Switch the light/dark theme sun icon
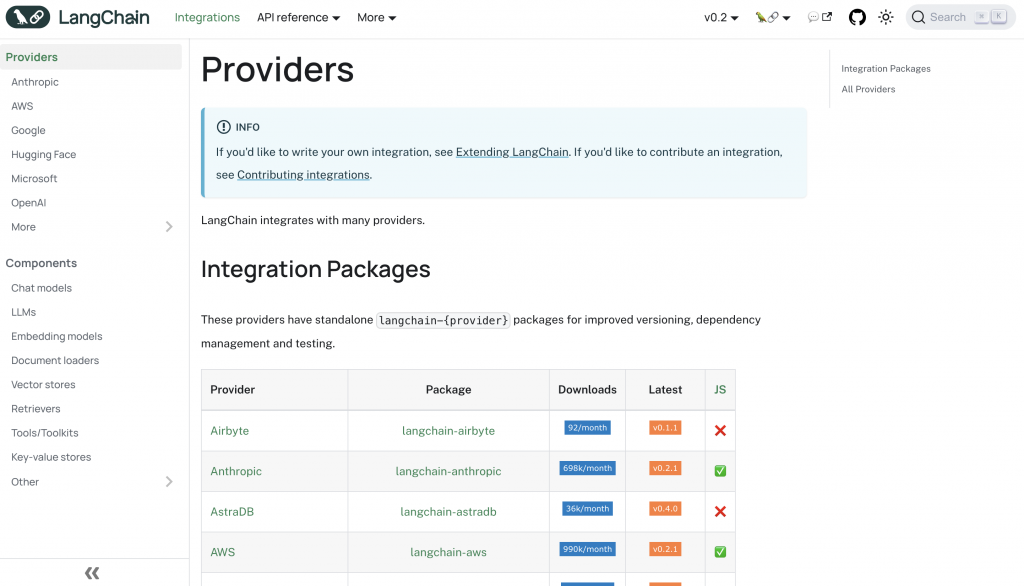Viewport: 1024px width, 586px height. [x=885, y=17]
